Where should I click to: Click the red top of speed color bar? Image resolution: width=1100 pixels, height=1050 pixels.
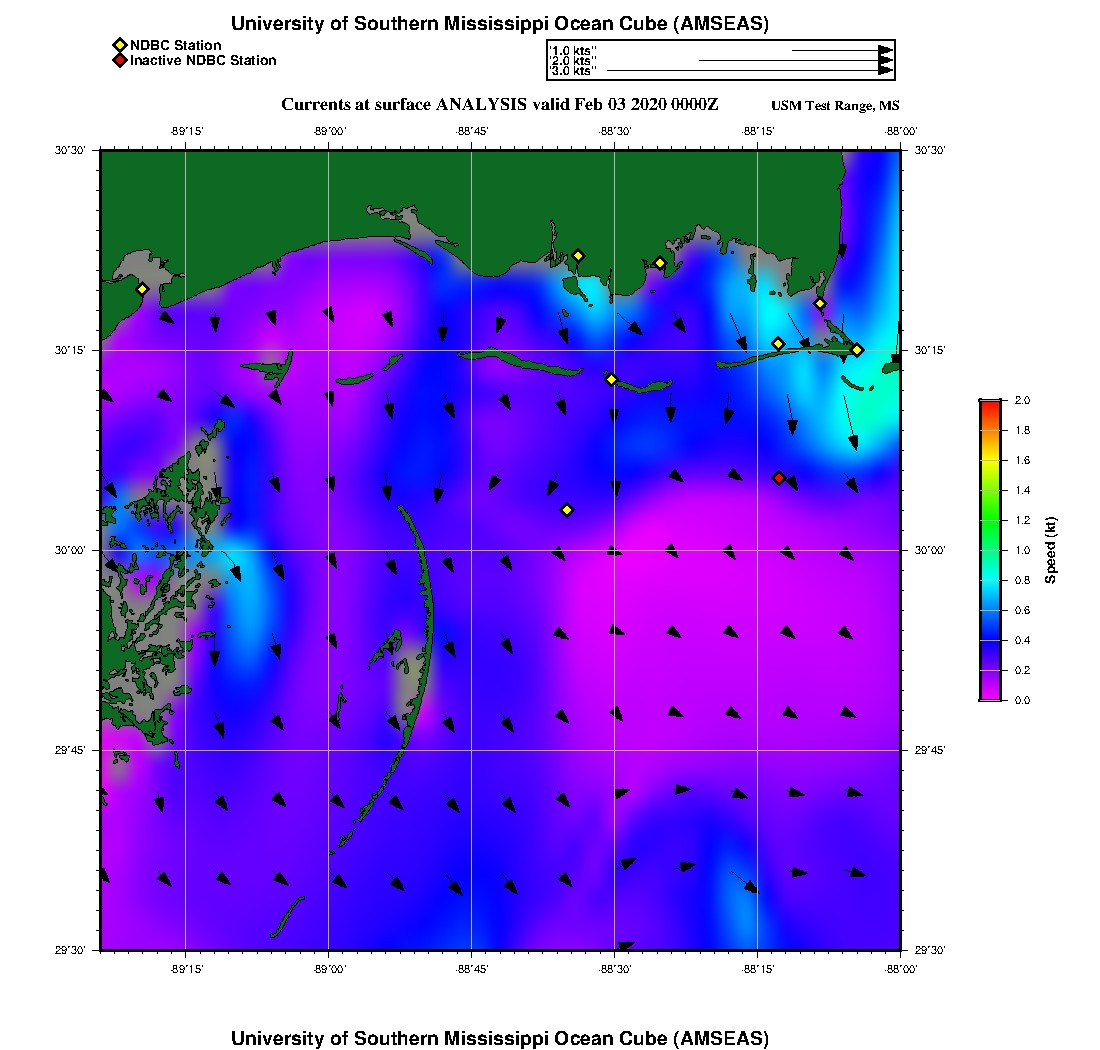point(990,403)
